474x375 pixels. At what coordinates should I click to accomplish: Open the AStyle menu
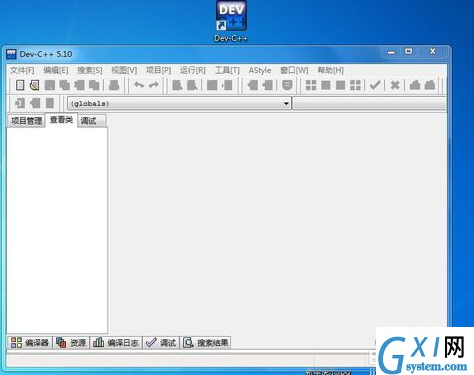coord(260,70)
